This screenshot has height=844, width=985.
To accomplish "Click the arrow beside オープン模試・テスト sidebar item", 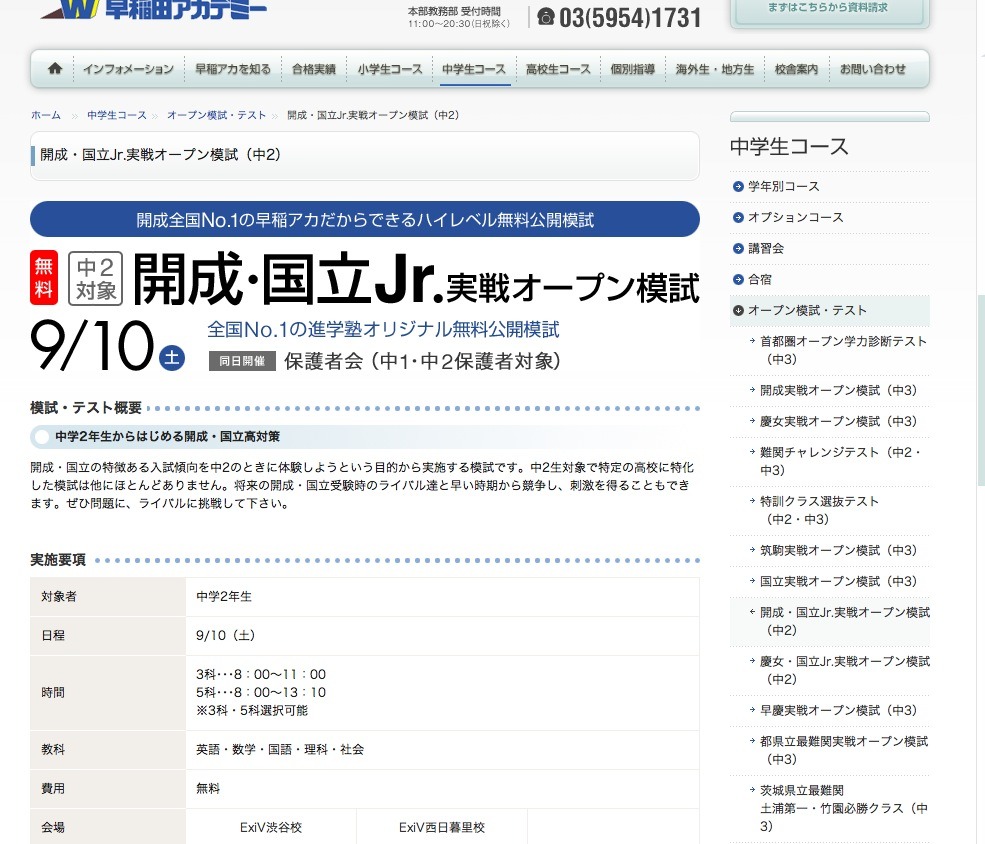I will coord(737,311).
